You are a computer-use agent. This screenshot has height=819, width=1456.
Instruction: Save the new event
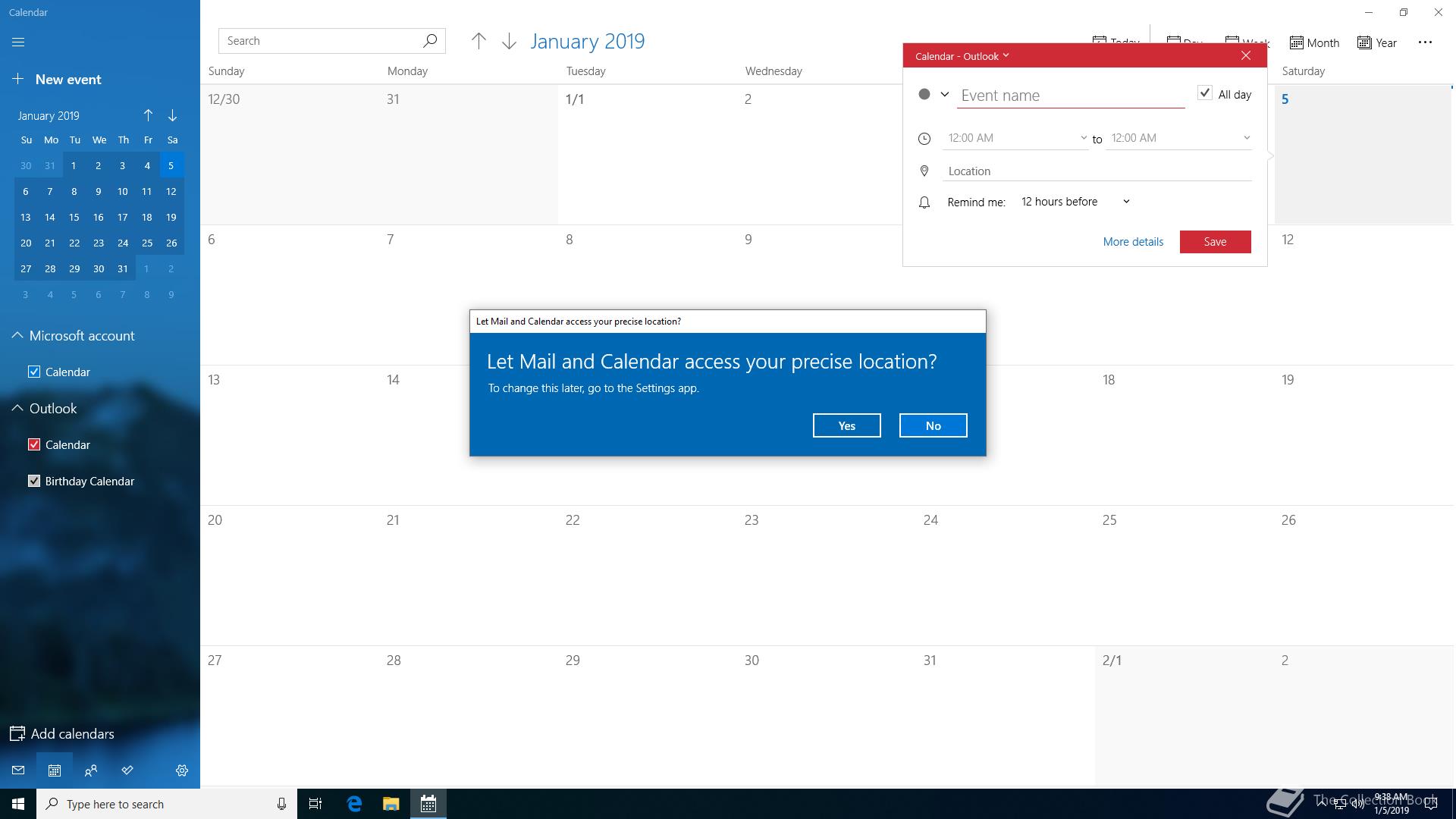(x=1215, y=242)
